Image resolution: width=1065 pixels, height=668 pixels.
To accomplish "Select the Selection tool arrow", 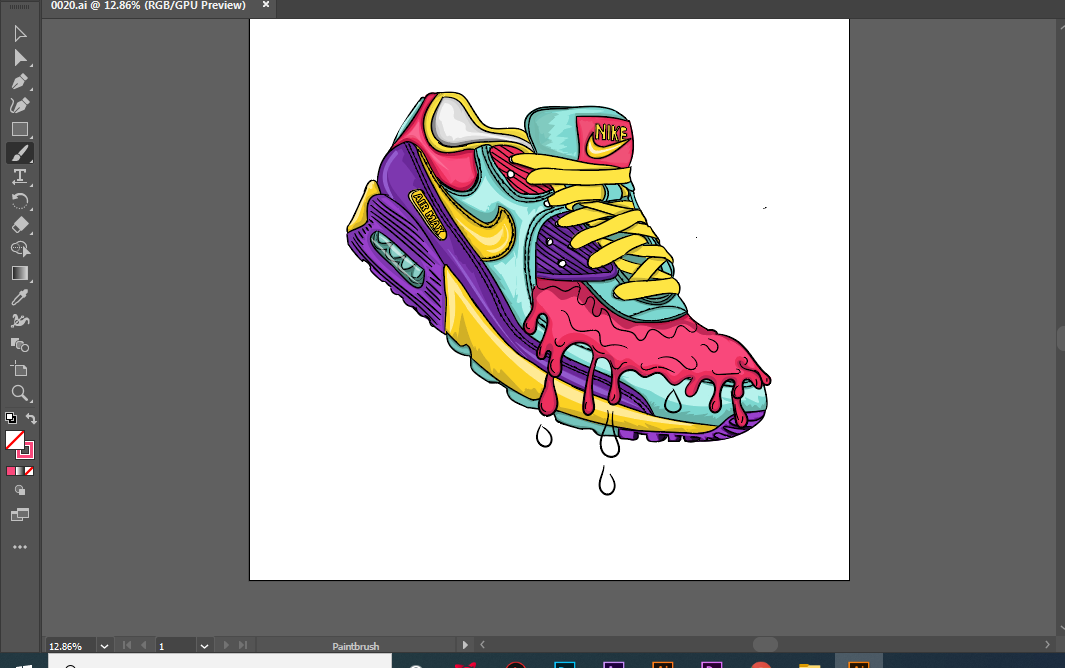I will pyautogui.click(x=20, y=33).
